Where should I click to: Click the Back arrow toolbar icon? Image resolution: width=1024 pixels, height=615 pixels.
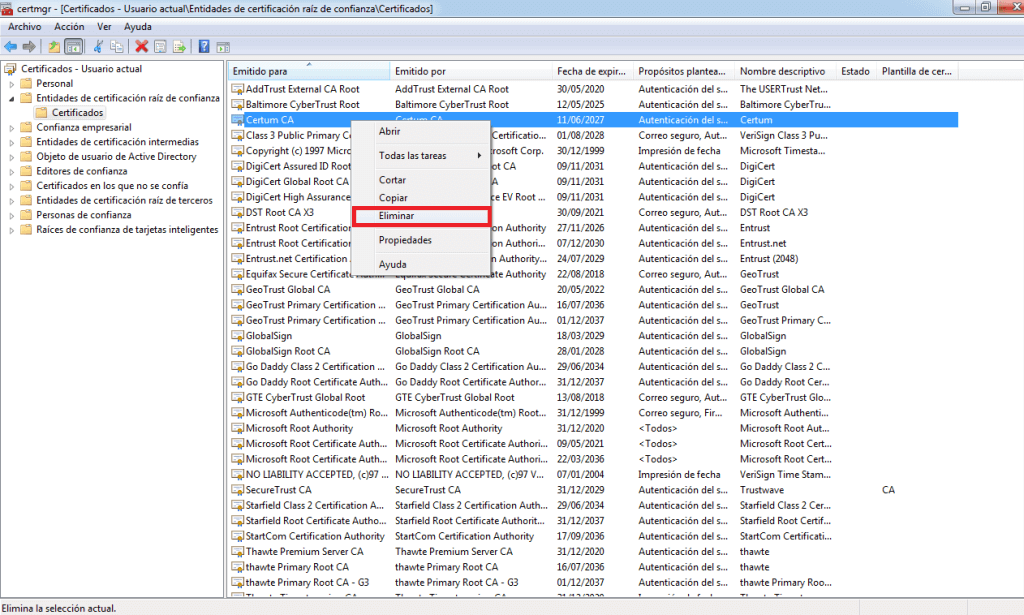pyautogui.click(x=10, y=46)
